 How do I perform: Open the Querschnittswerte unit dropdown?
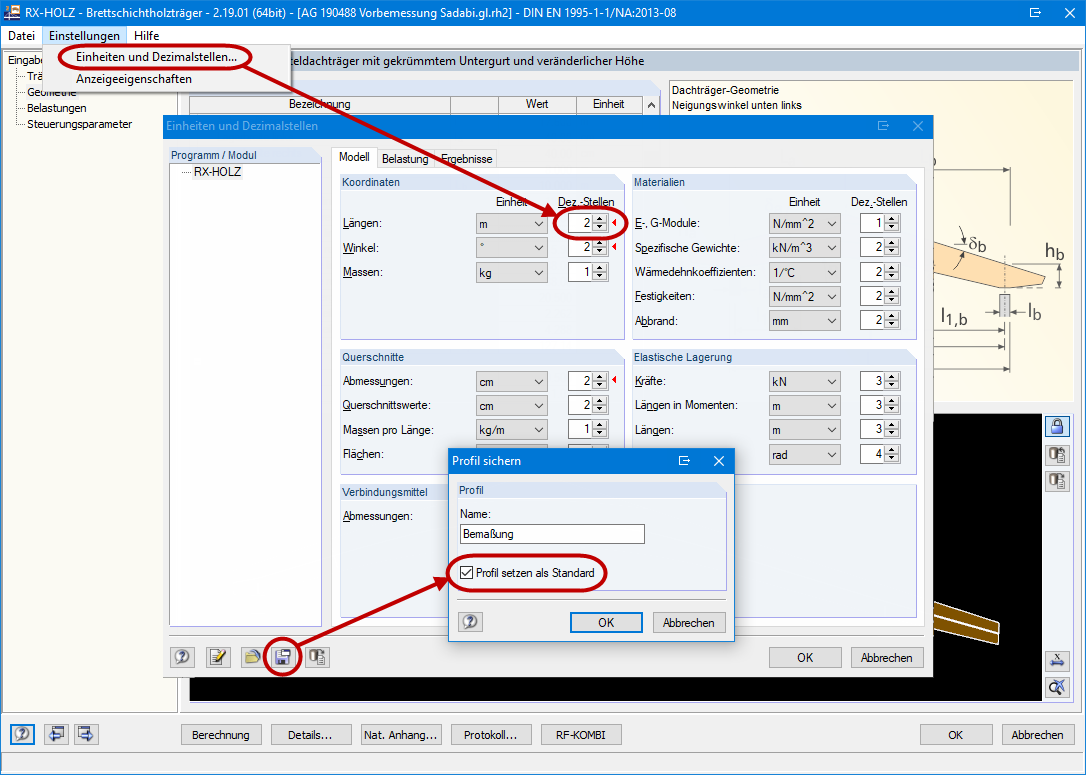click(511, 406)
